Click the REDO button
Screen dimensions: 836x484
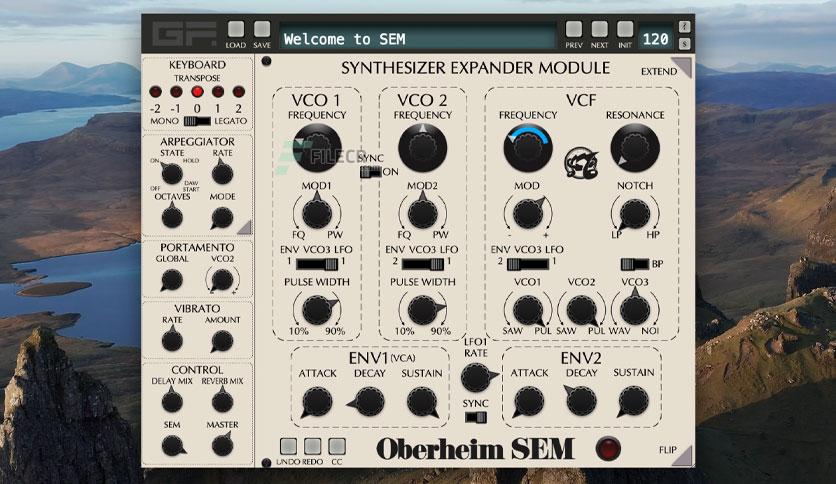[x=312, y=446]
